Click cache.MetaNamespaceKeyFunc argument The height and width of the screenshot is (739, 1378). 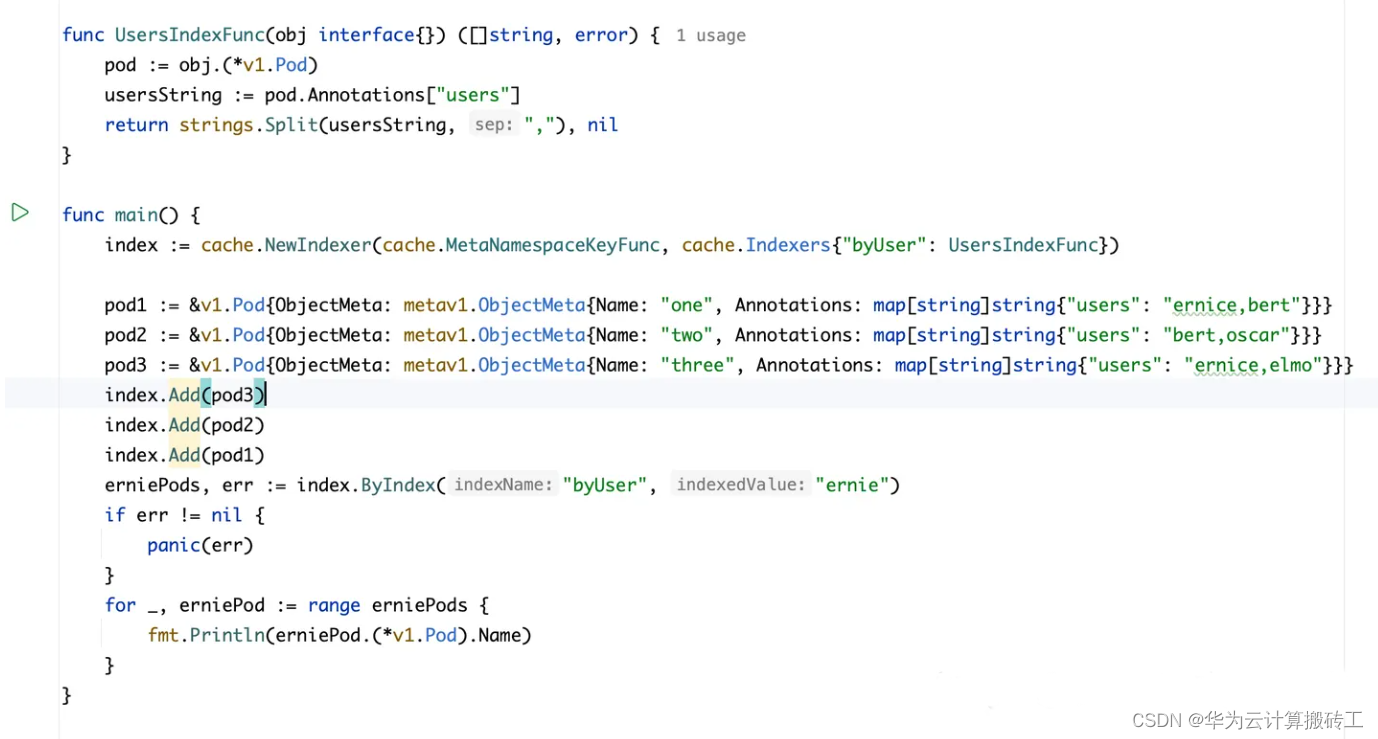tap(521, 245)
